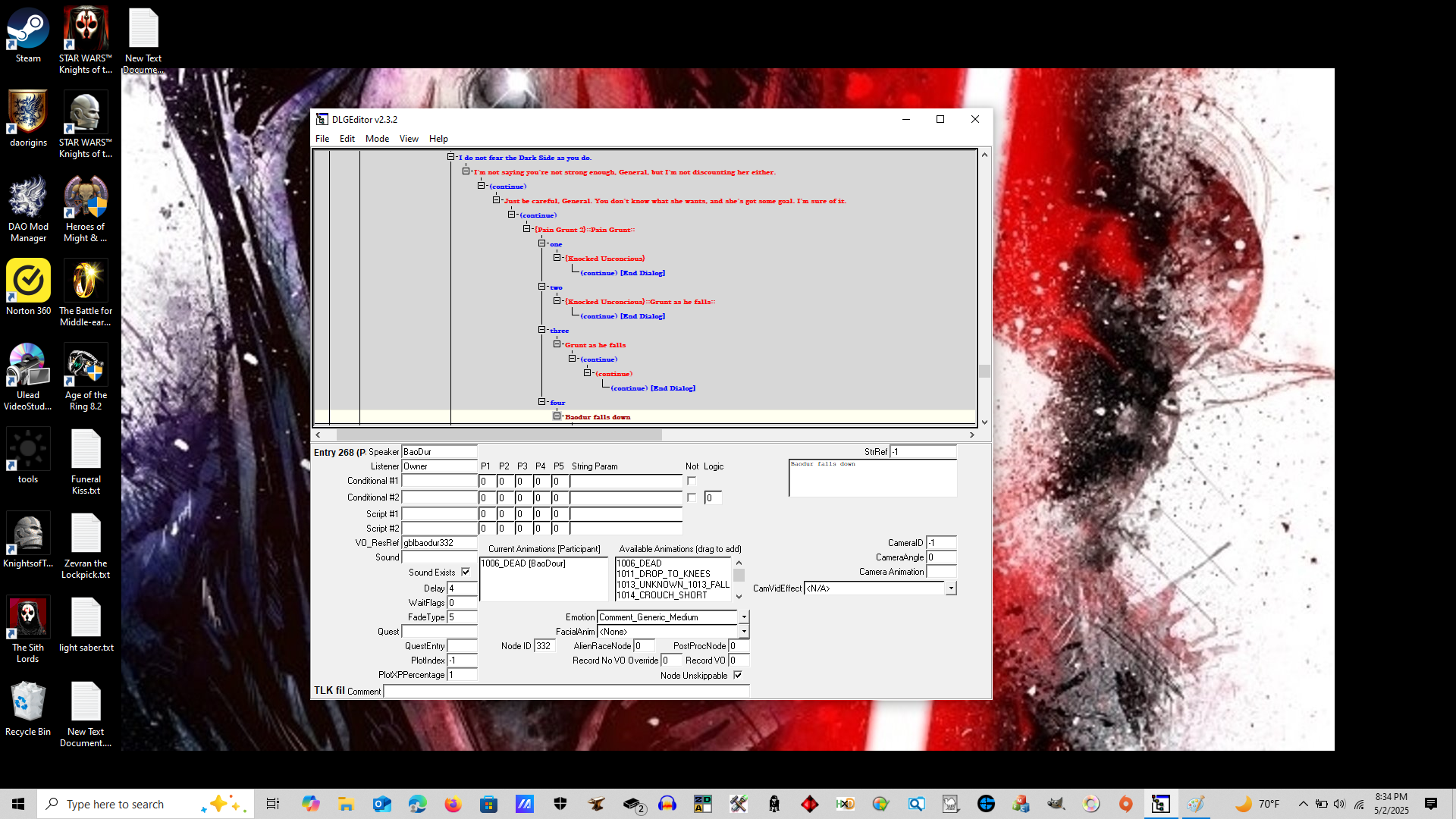Select 1011_DROP_TO_KNEES in available animations
Viewport: 1456px width, 819px height.
click(664, 574)
